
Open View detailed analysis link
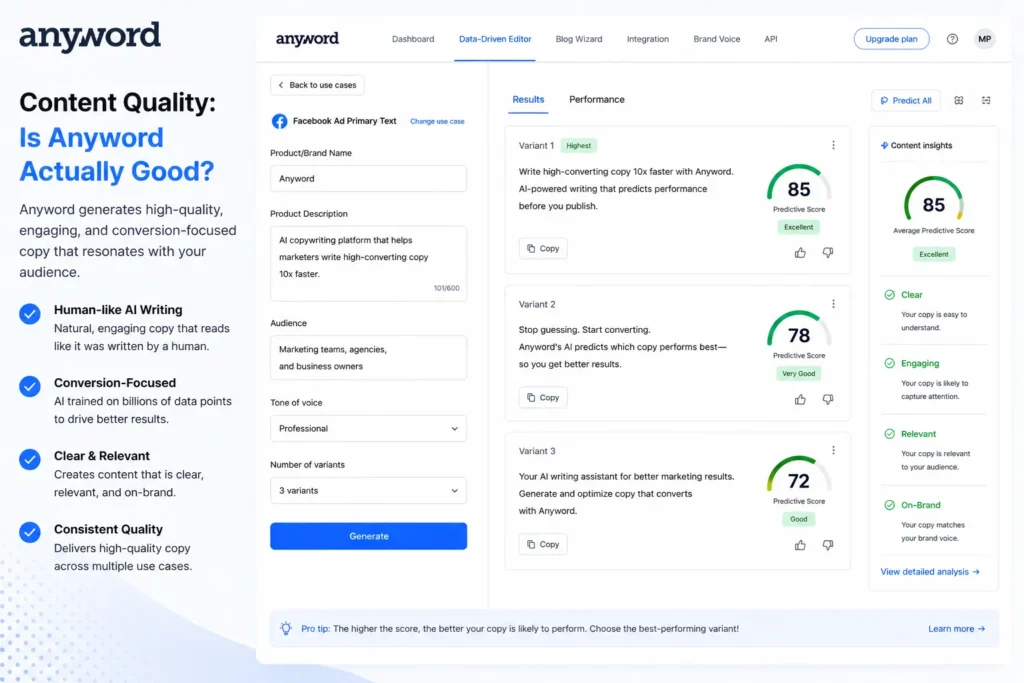tap(929, 571)
